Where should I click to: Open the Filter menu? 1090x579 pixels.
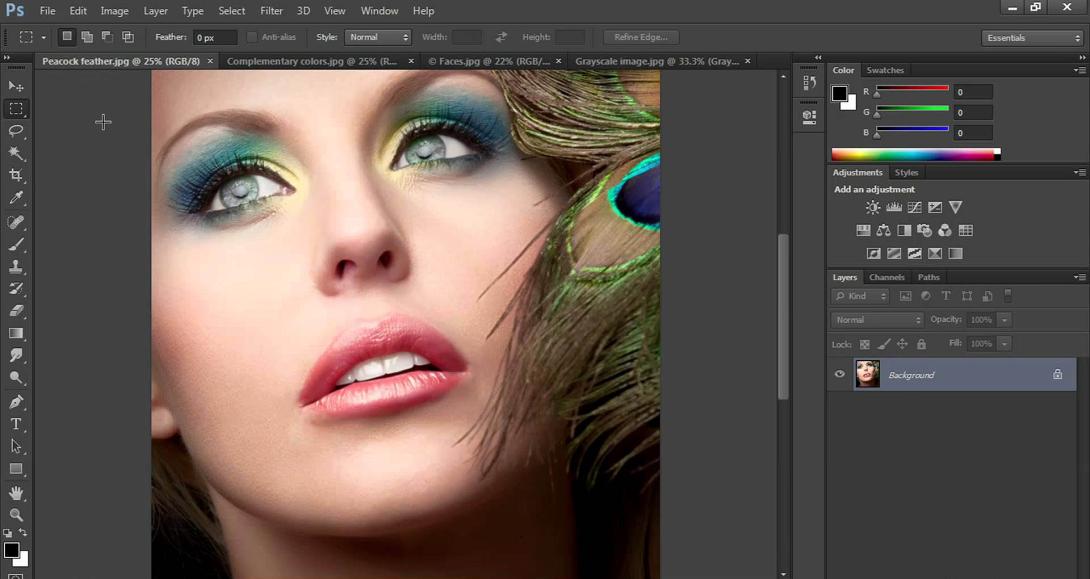tap(271, 11)
